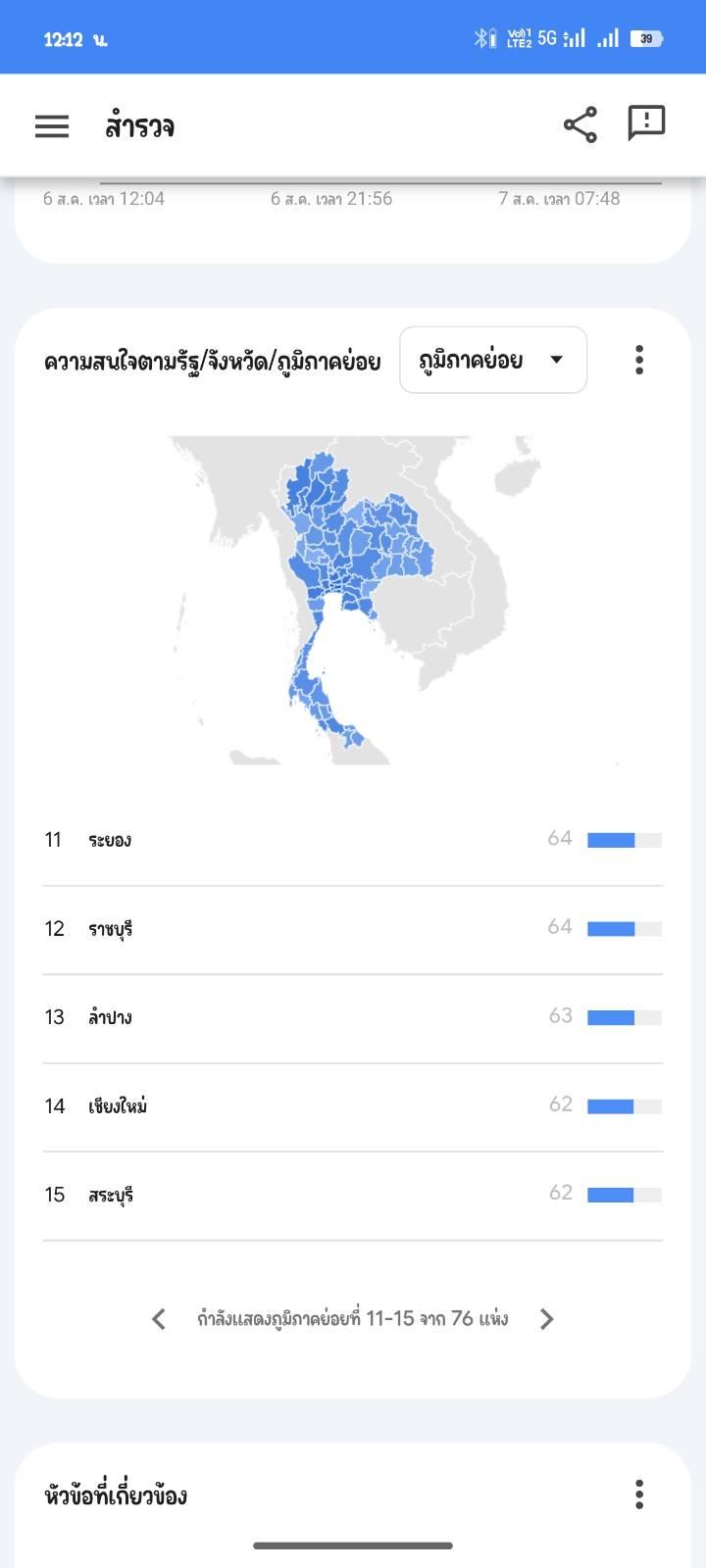Screen dimensions: 706x1568
Task: Select the ราชบุรี row ranked 12
Action: pos(353,929)
